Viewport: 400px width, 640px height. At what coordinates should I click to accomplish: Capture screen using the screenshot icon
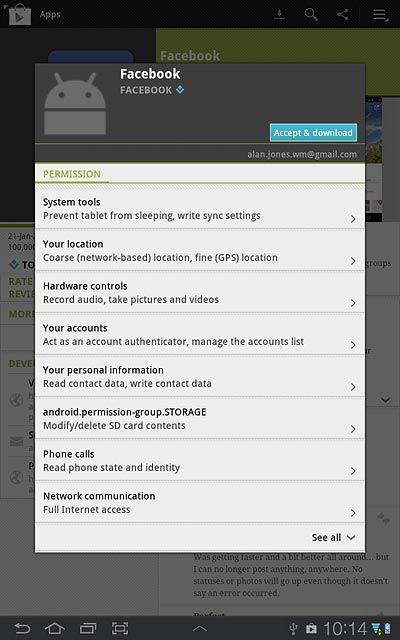click(120, 628)
